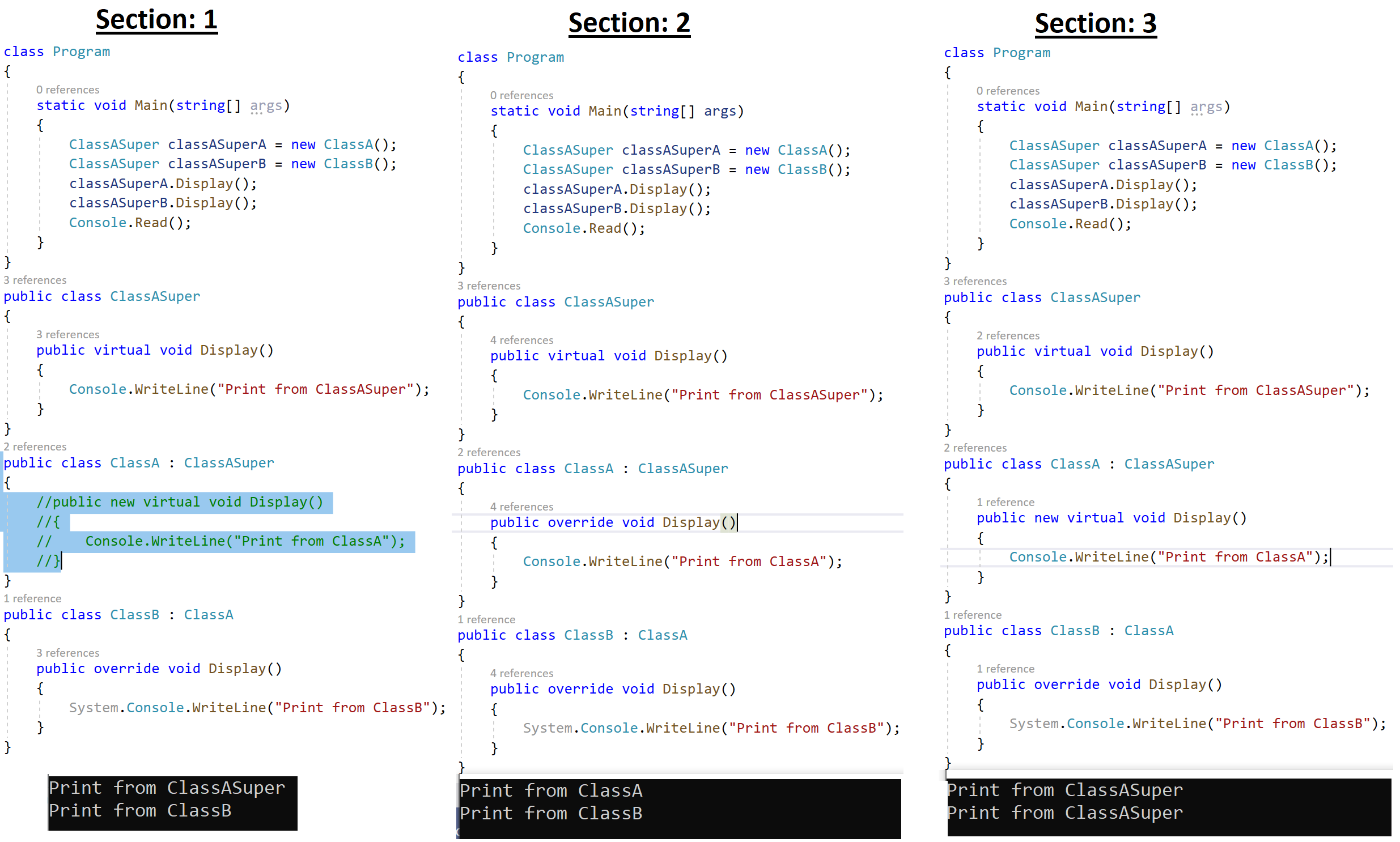This screenshot has width=1400, height=842.
Task: Click the "args" parameter in Section 1 Main
Action: coord(266,105)
